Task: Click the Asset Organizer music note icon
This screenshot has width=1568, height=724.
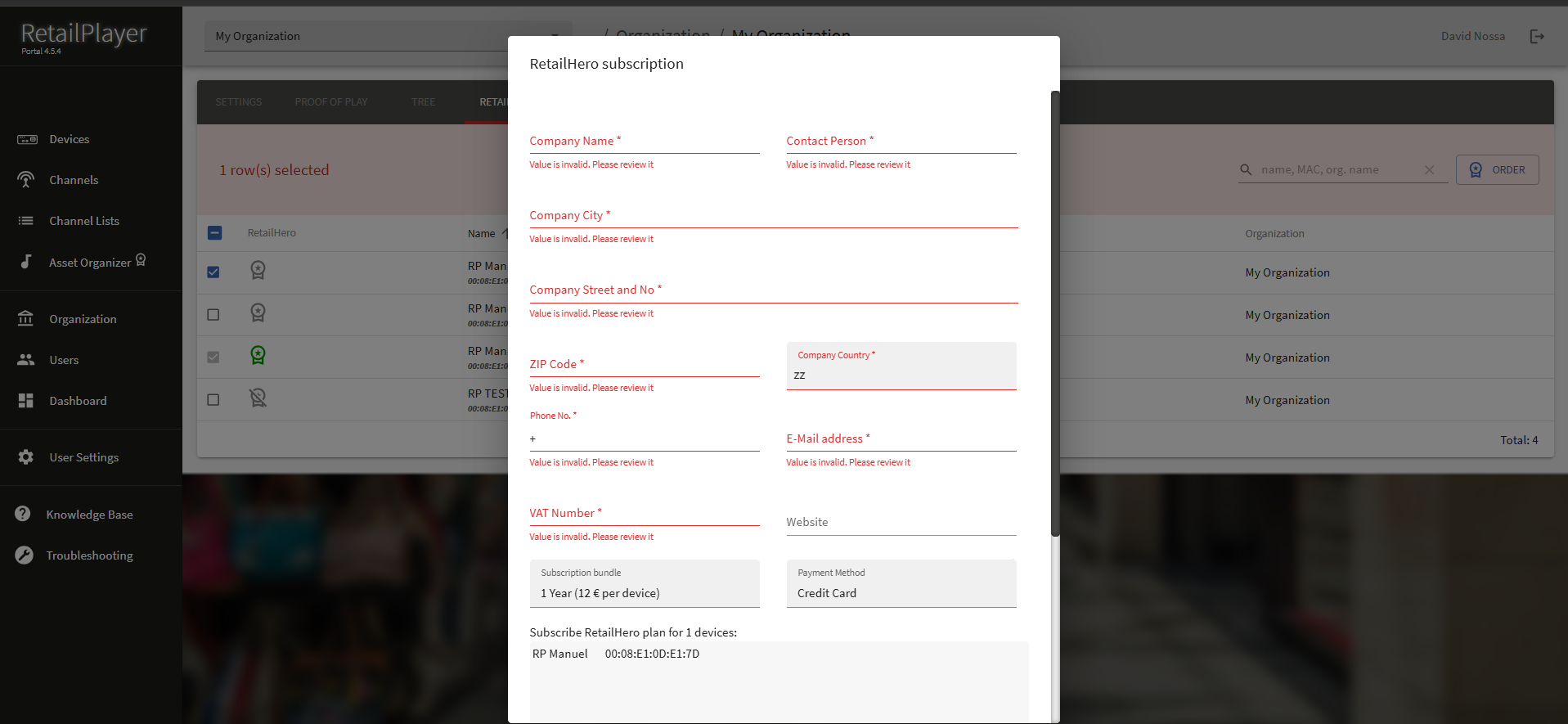Action: [26, 262]
